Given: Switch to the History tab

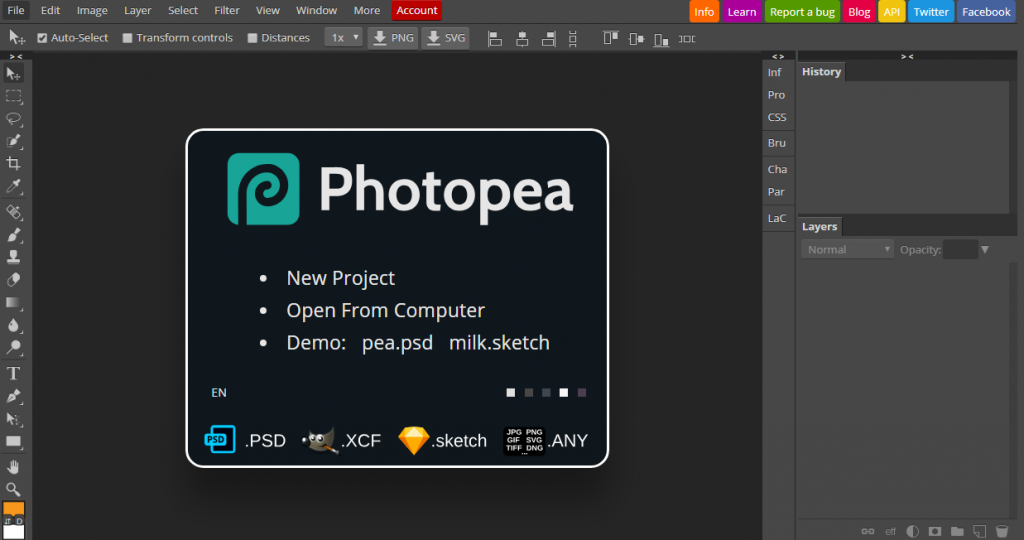Looking at the screenshot, I should (x=822, y=72).
